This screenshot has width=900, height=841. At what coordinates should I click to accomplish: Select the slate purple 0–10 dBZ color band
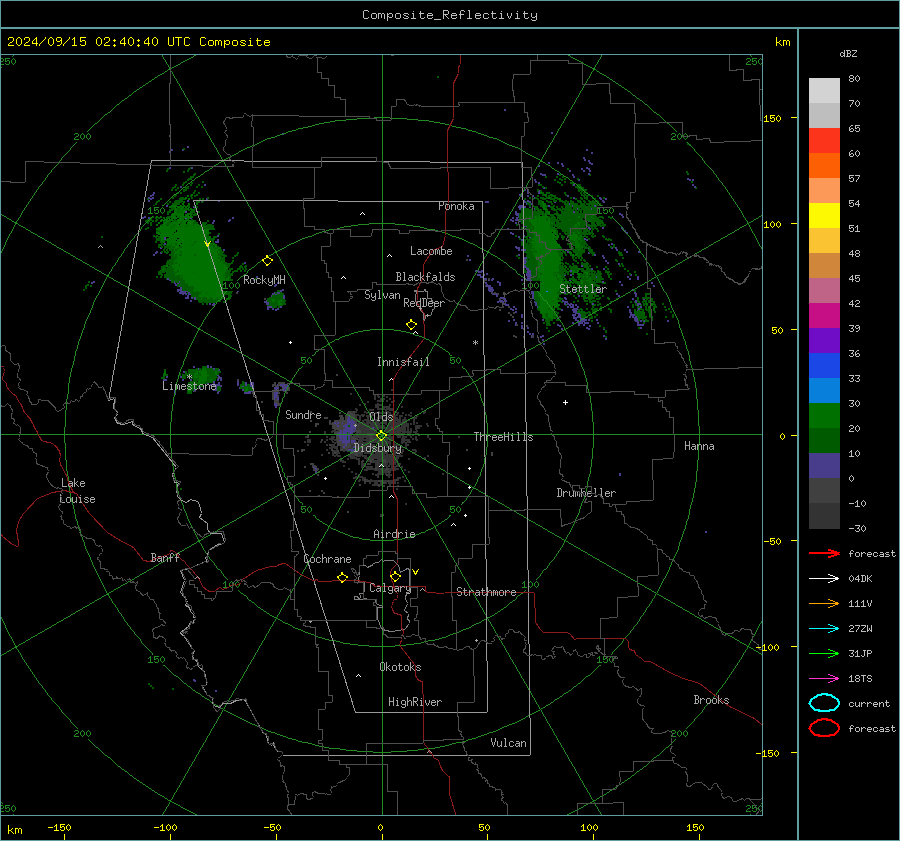click(x=824, y=466)
